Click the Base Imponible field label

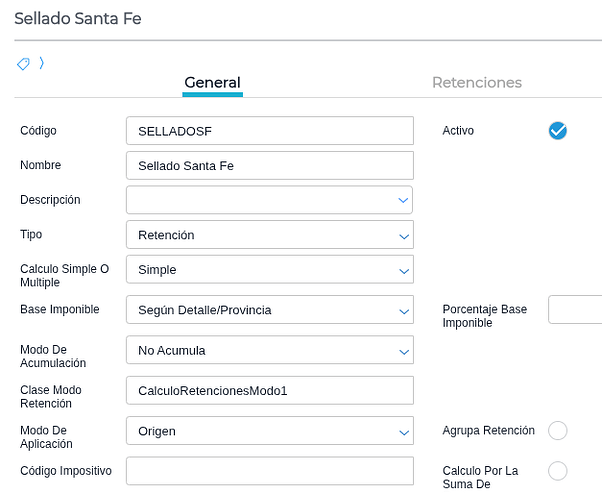[x=60, y=310]
